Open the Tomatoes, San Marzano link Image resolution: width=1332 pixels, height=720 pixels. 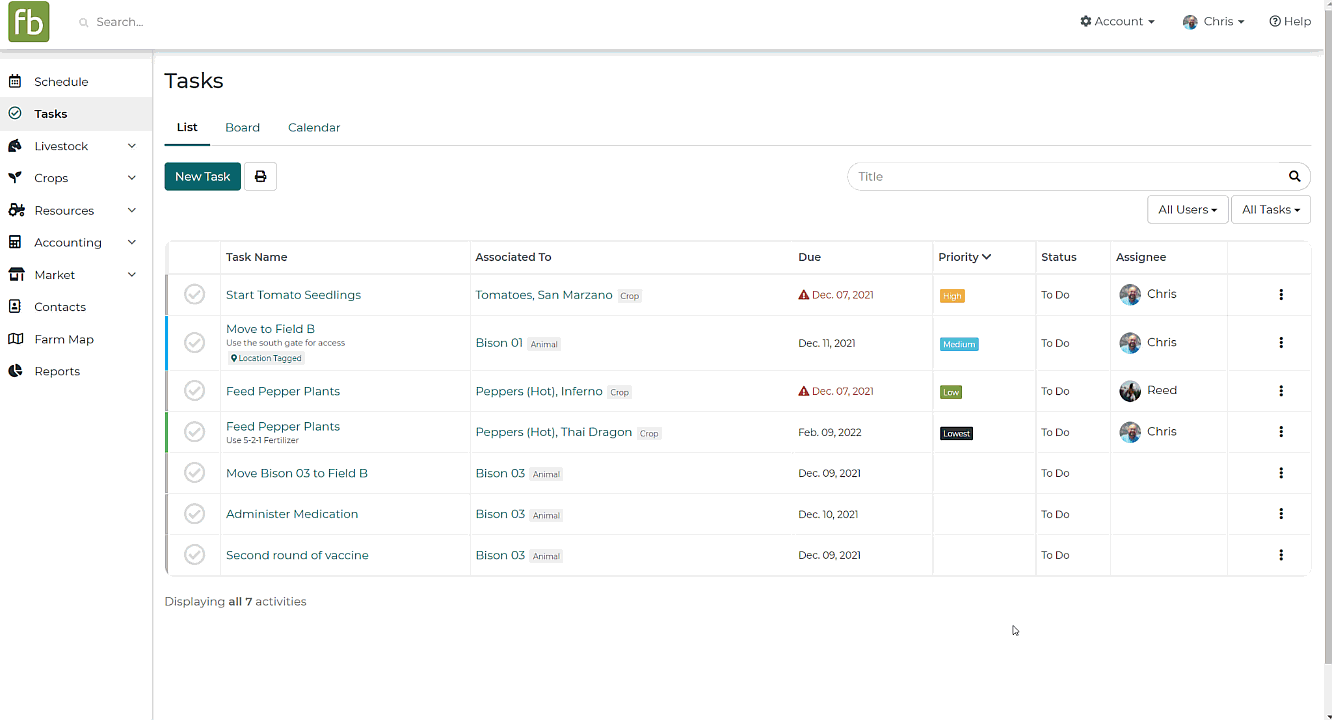coord(543,295)
